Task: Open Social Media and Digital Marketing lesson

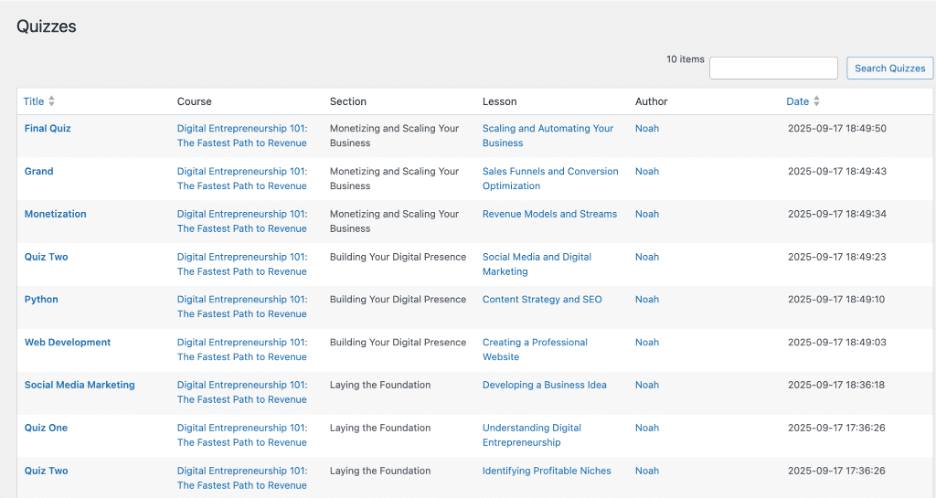Action: [537, 264]
